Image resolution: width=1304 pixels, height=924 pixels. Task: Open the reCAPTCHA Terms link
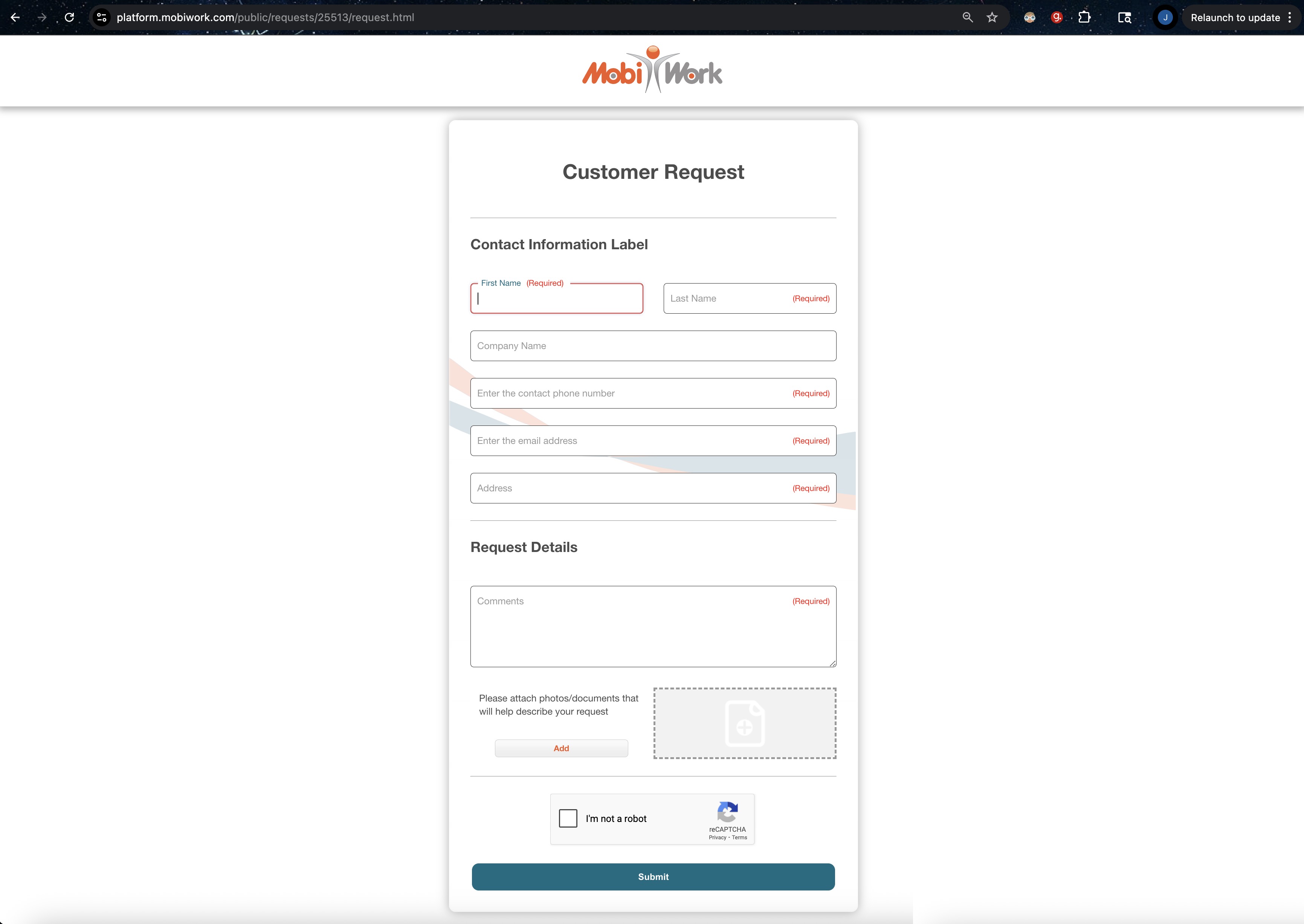tap(739, 837)
